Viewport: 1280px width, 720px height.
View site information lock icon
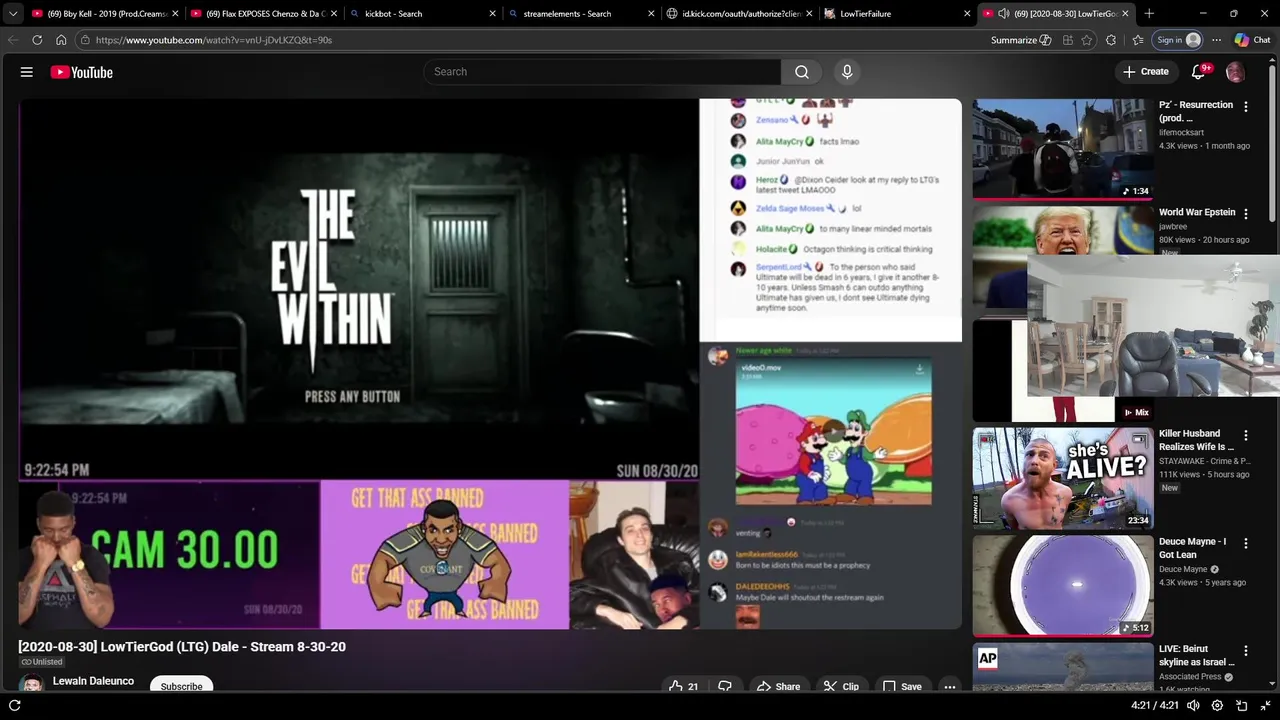[86, 40]
